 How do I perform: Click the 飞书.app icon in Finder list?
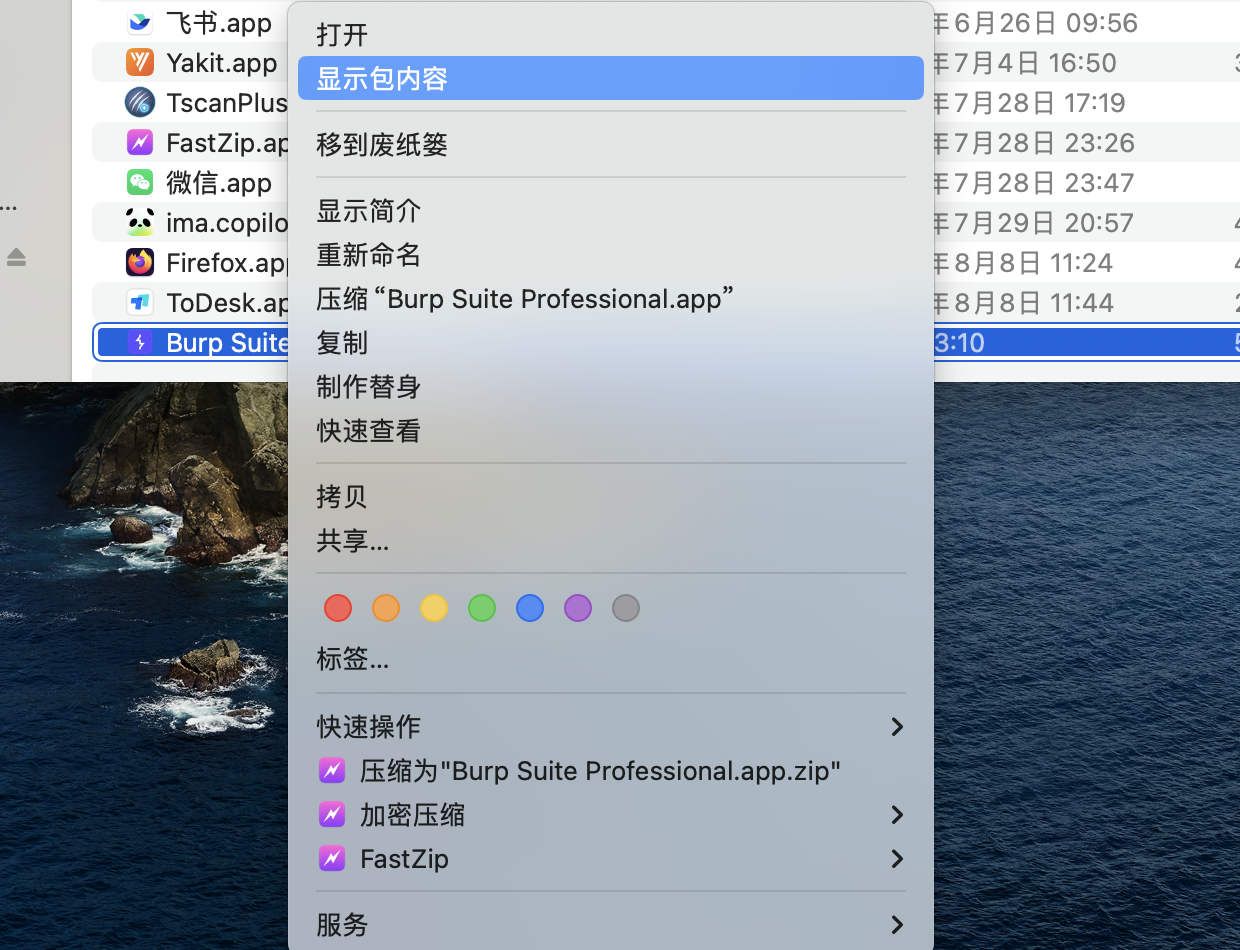coord(140,22)
